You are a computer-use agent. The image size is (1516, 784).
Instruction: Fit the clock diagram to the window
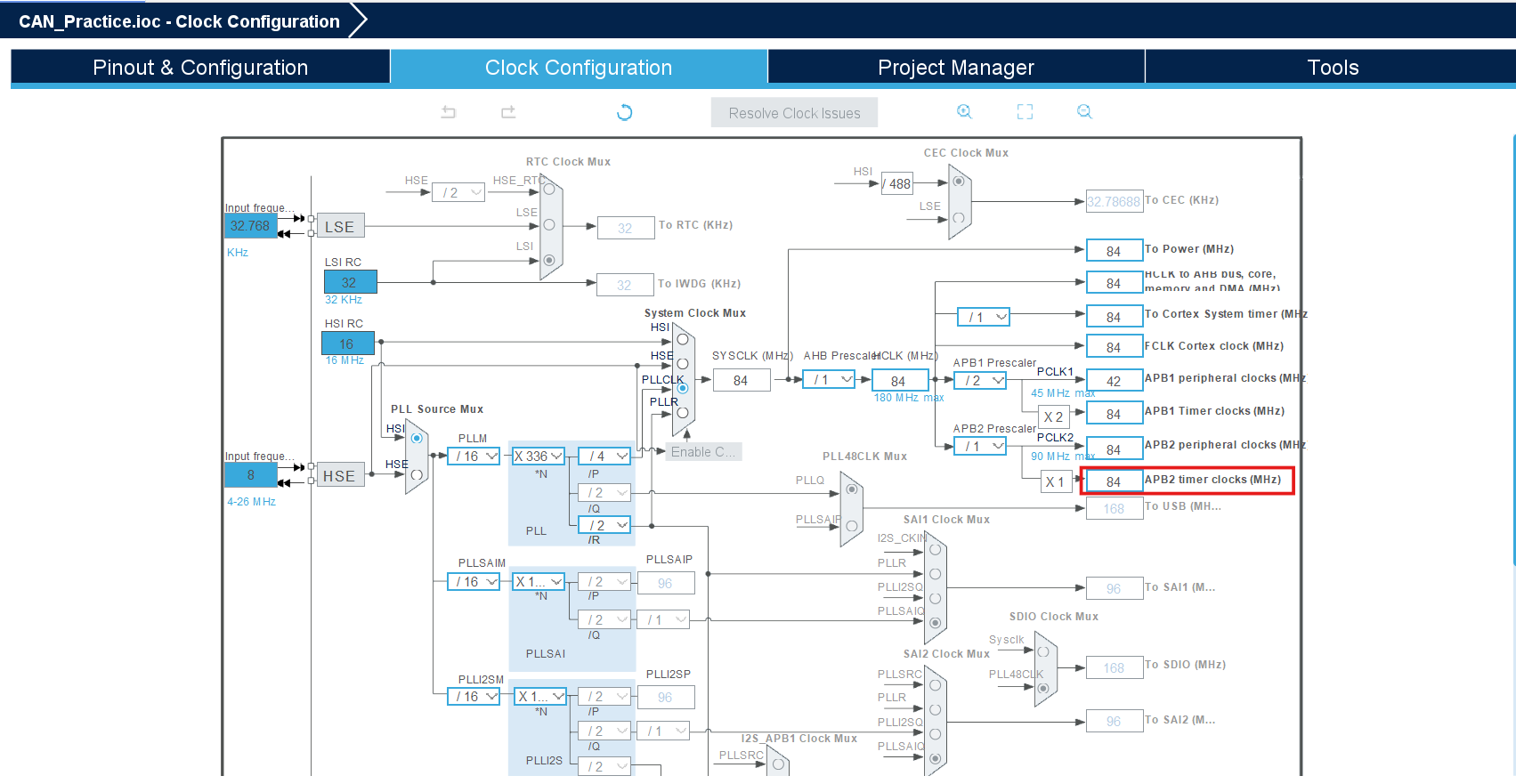pyautogui.click(x=1025, y=111)
